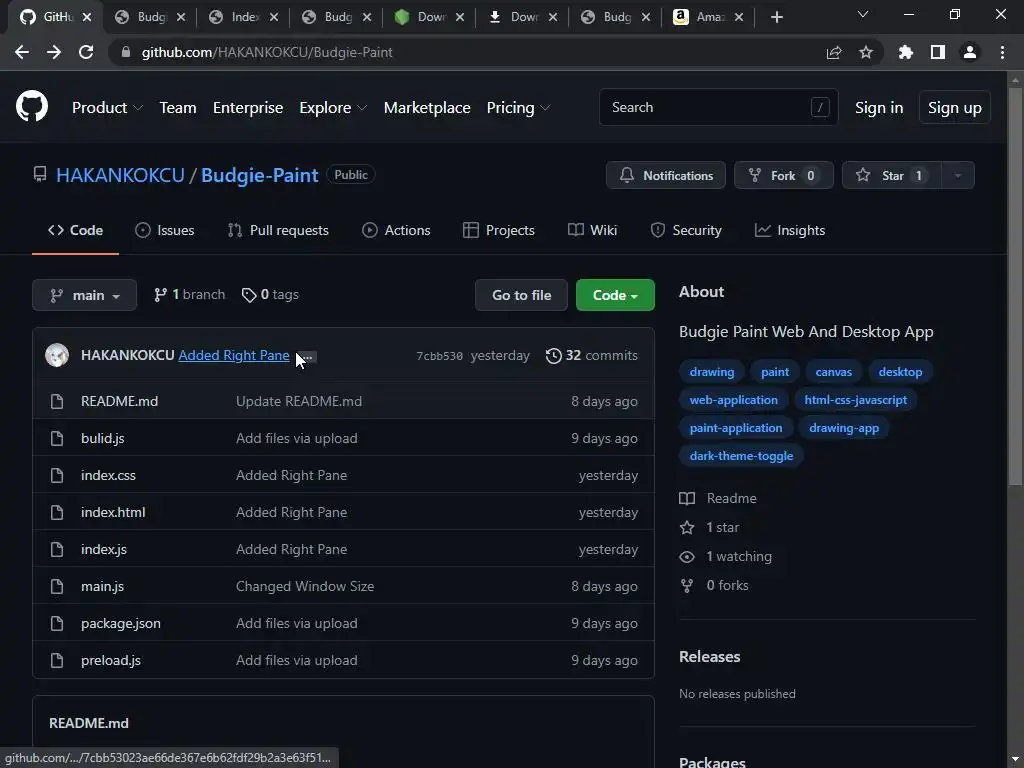Open the Security tab

(x=686, y=231)
